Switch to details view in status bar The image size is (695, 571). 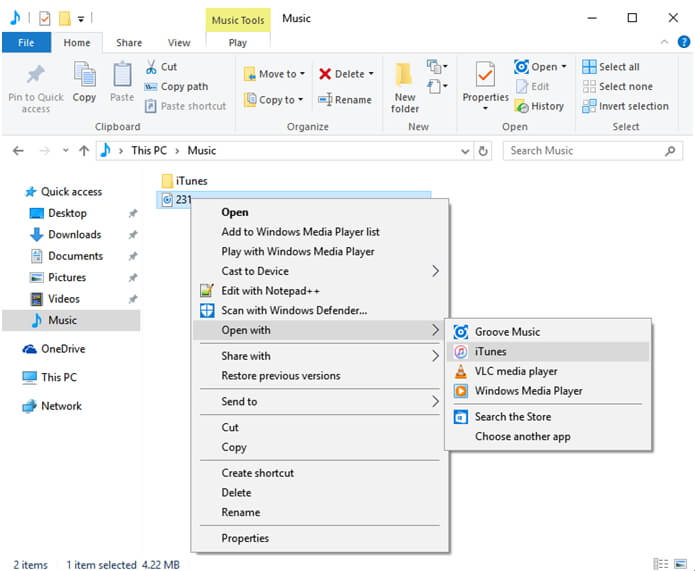pyautogui.click(x=661, y=564)
